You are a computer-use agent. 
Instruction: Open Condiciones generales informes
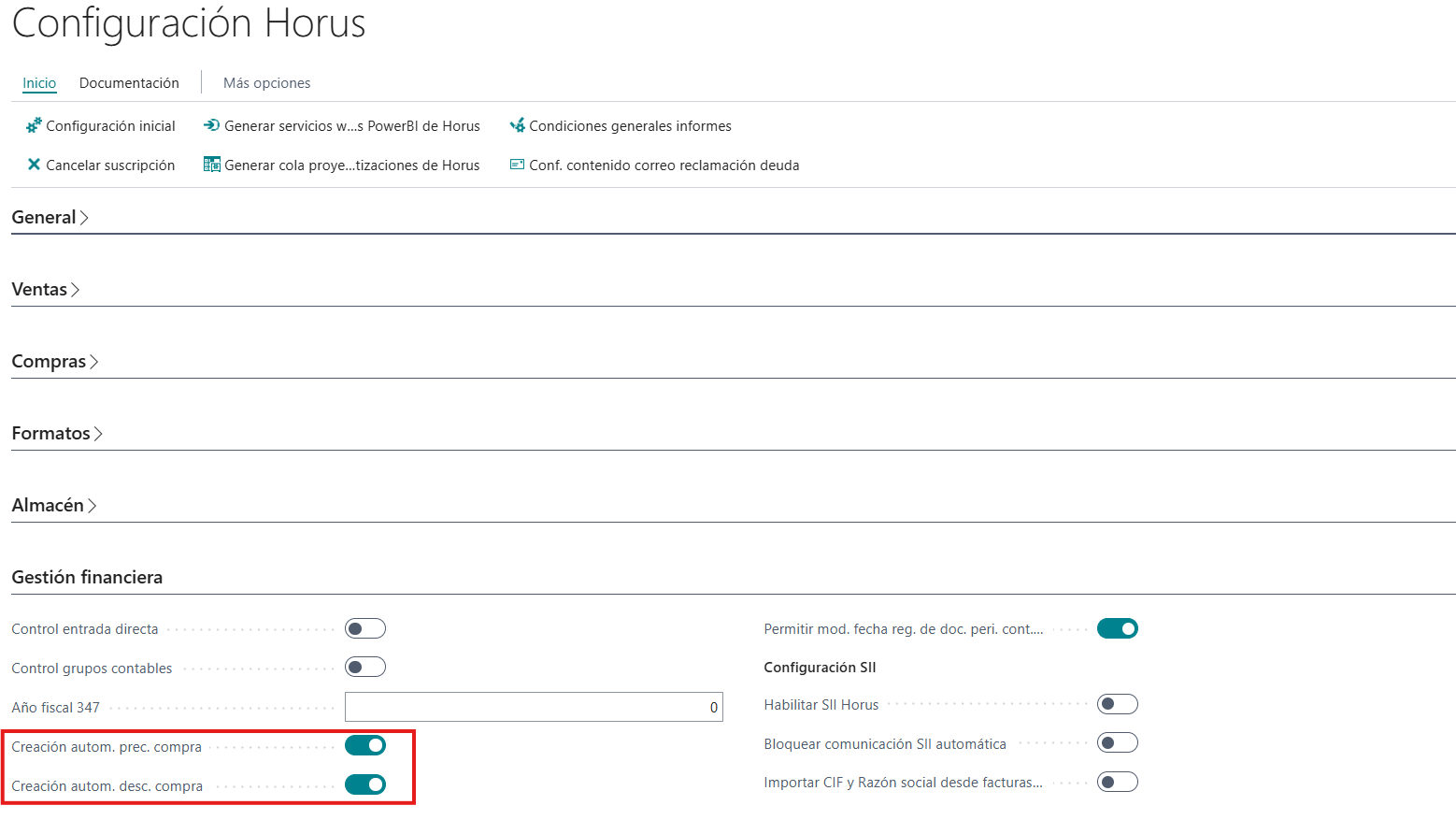621,126
